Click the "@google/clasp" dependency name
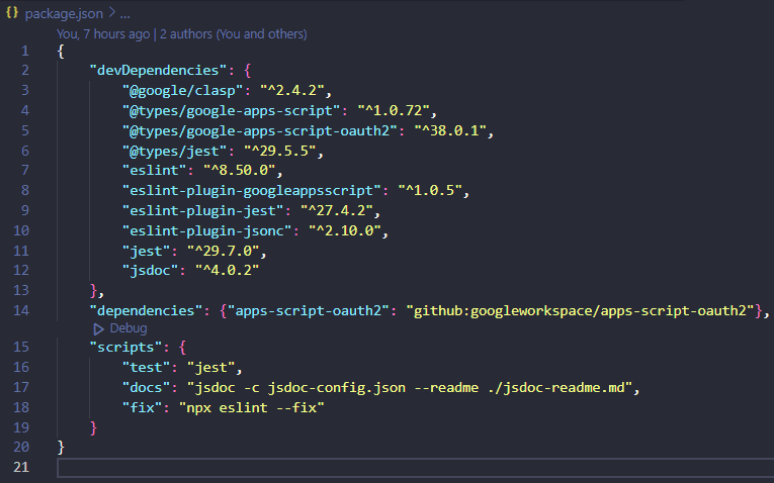Image resolution: width=774 pixels, height=483 pixels. 182,90
